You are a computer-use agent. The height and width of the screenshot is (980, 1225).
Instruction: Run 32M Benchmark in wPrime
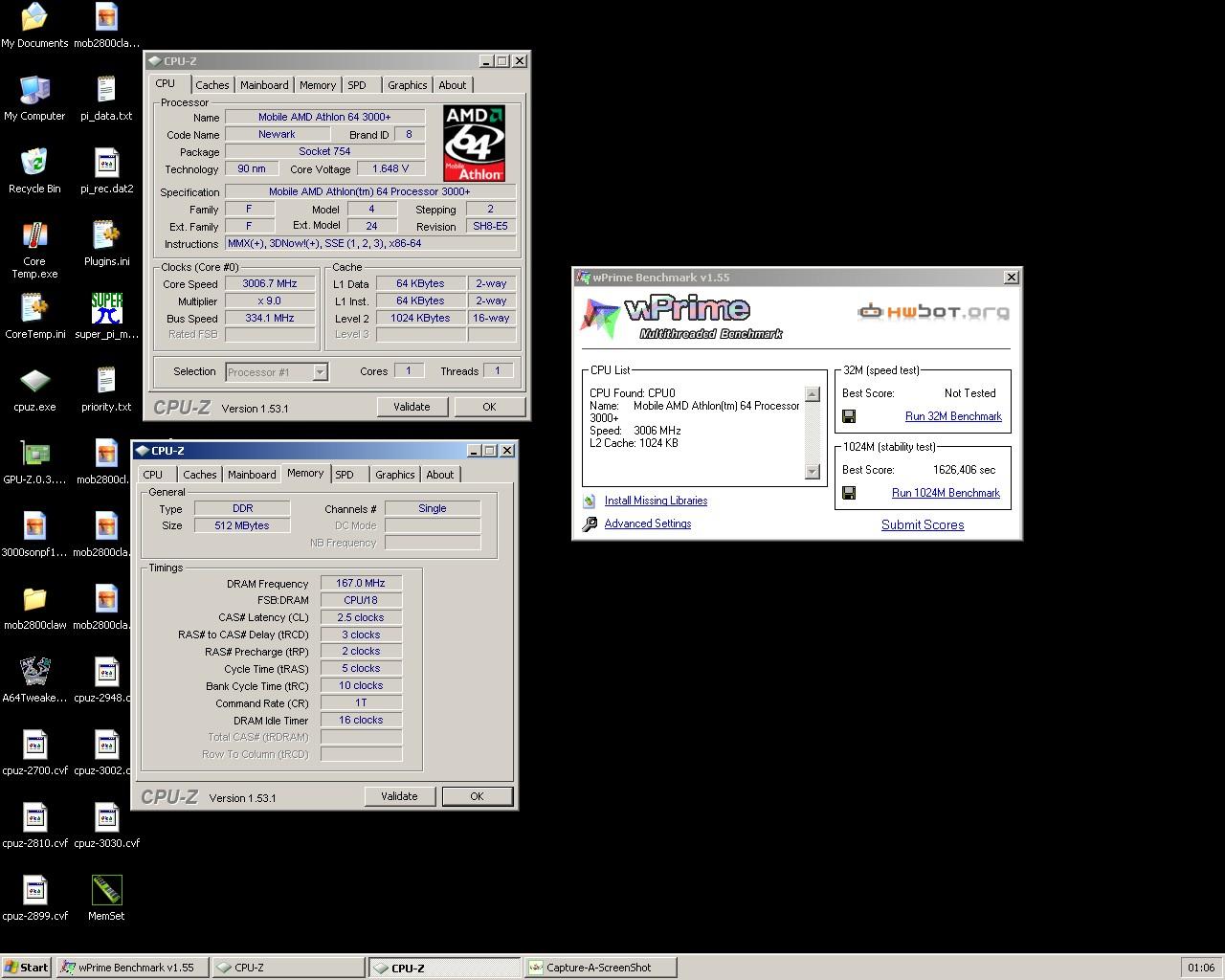(953, 416)
